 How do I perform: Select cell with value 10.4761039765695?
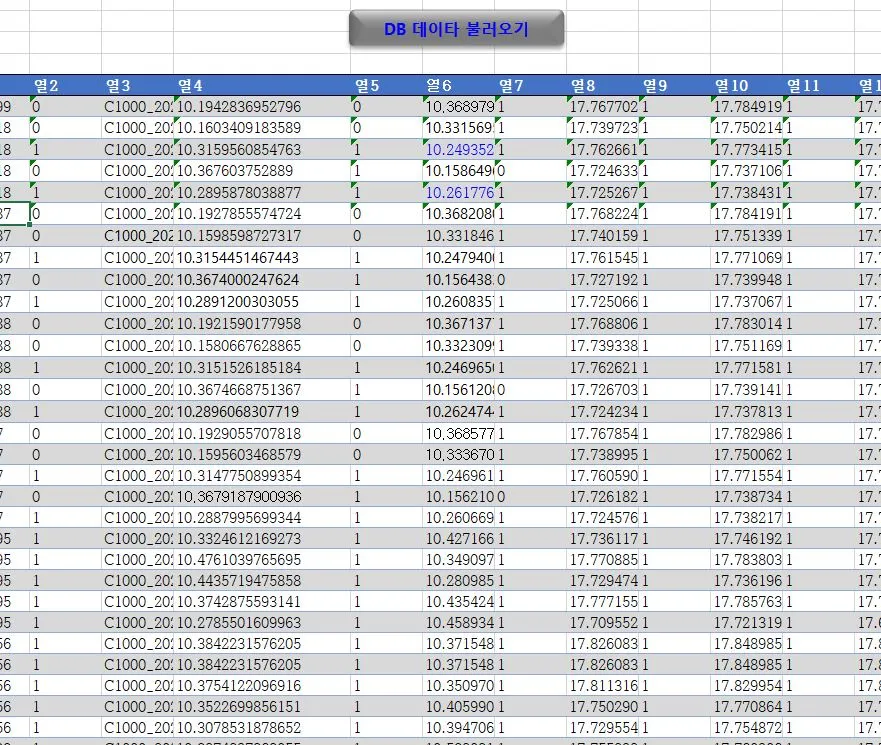[262, 560]
